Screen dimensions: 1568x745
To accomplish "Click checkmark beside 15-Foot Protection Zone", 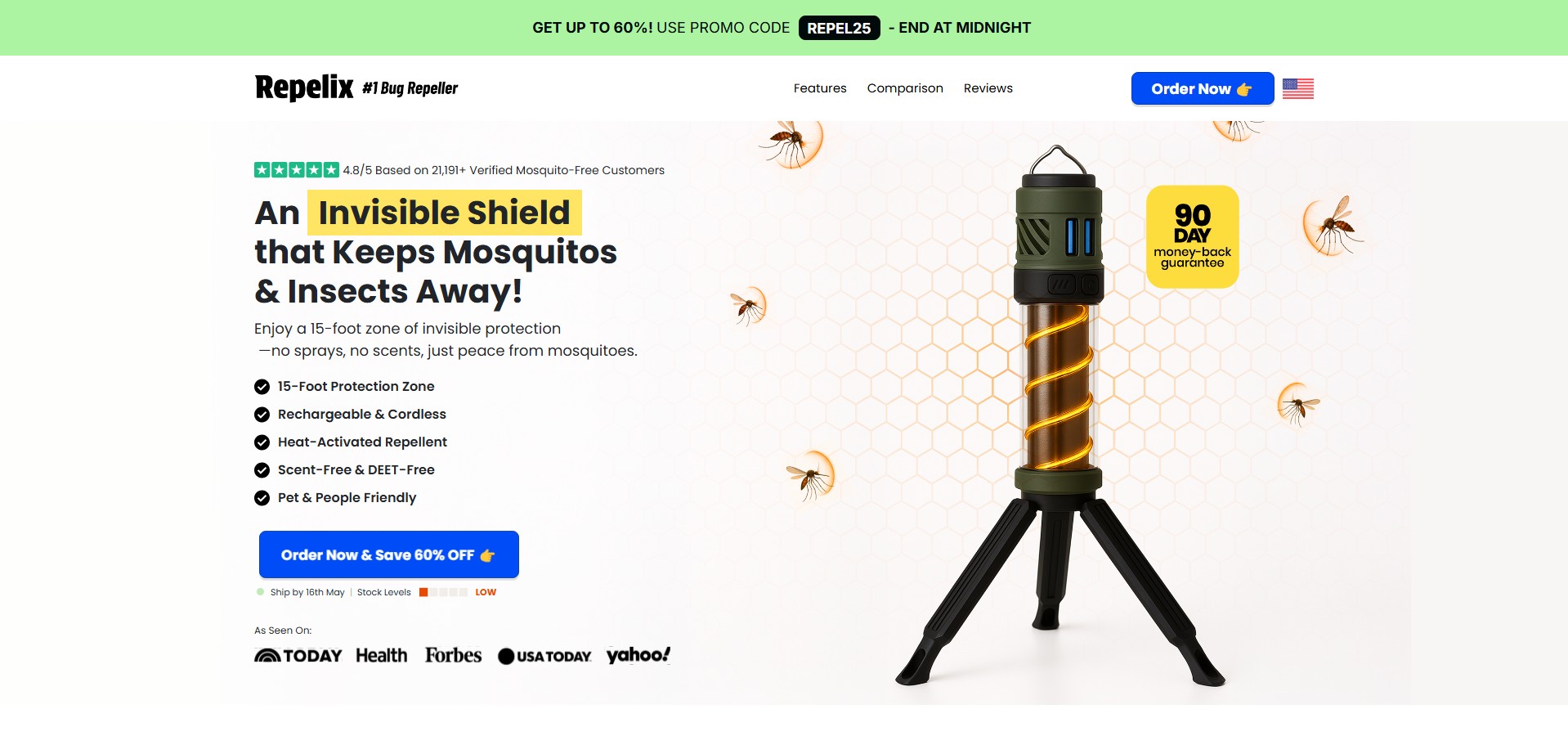I will [x=262, y=387].
